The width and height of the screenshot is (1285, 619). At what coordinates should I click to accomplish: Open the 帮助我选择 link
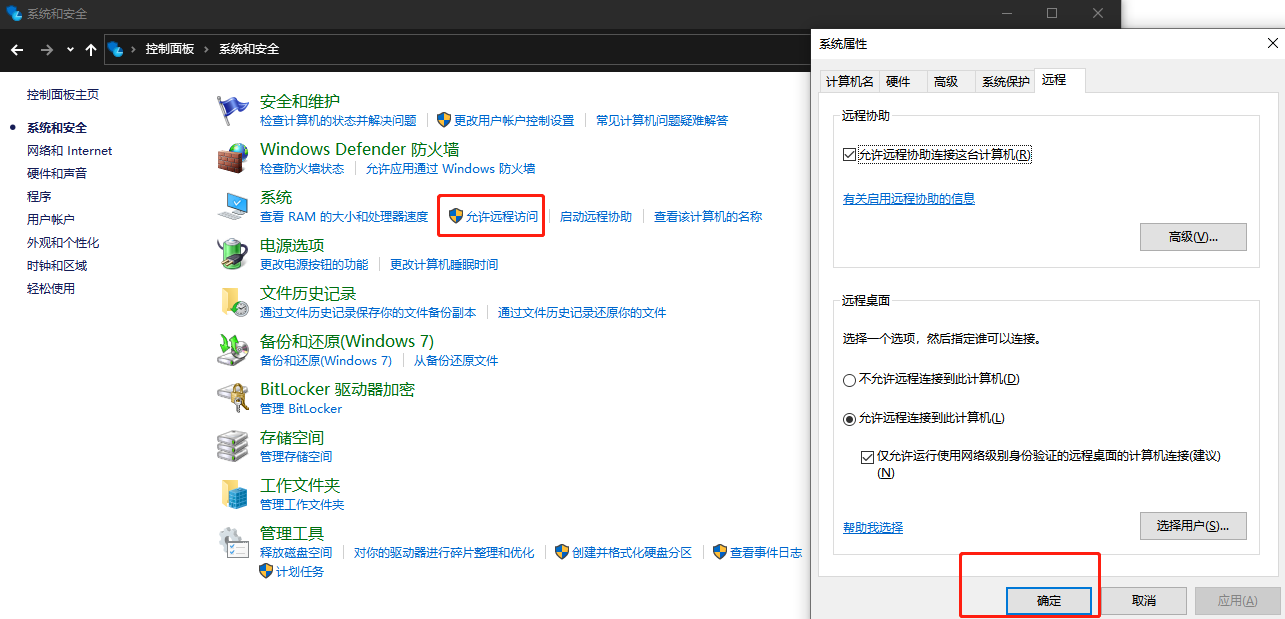[x=873, y=528]
